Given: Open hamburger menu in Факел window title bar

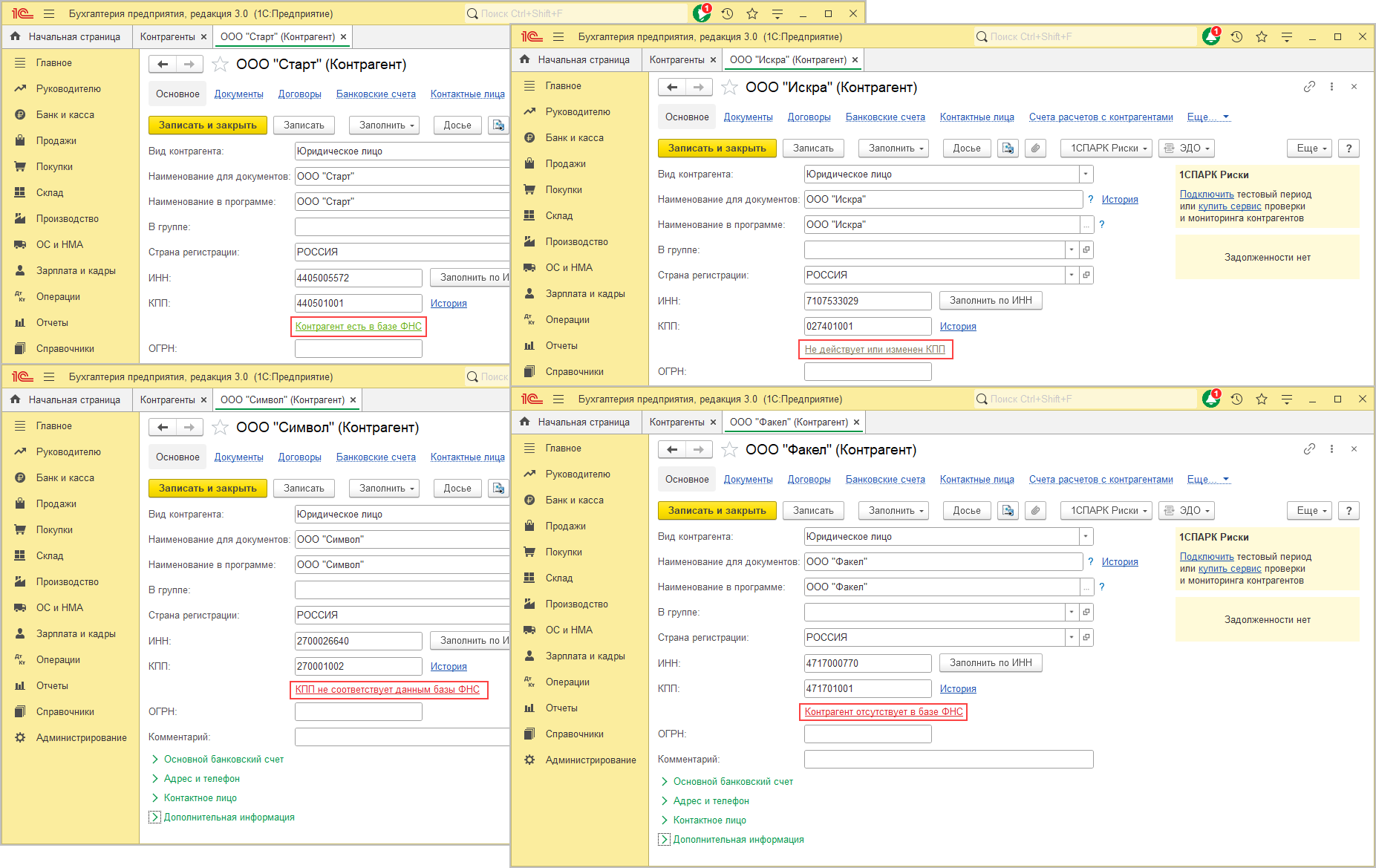Looking at the screenshot, I should point(558,399).
